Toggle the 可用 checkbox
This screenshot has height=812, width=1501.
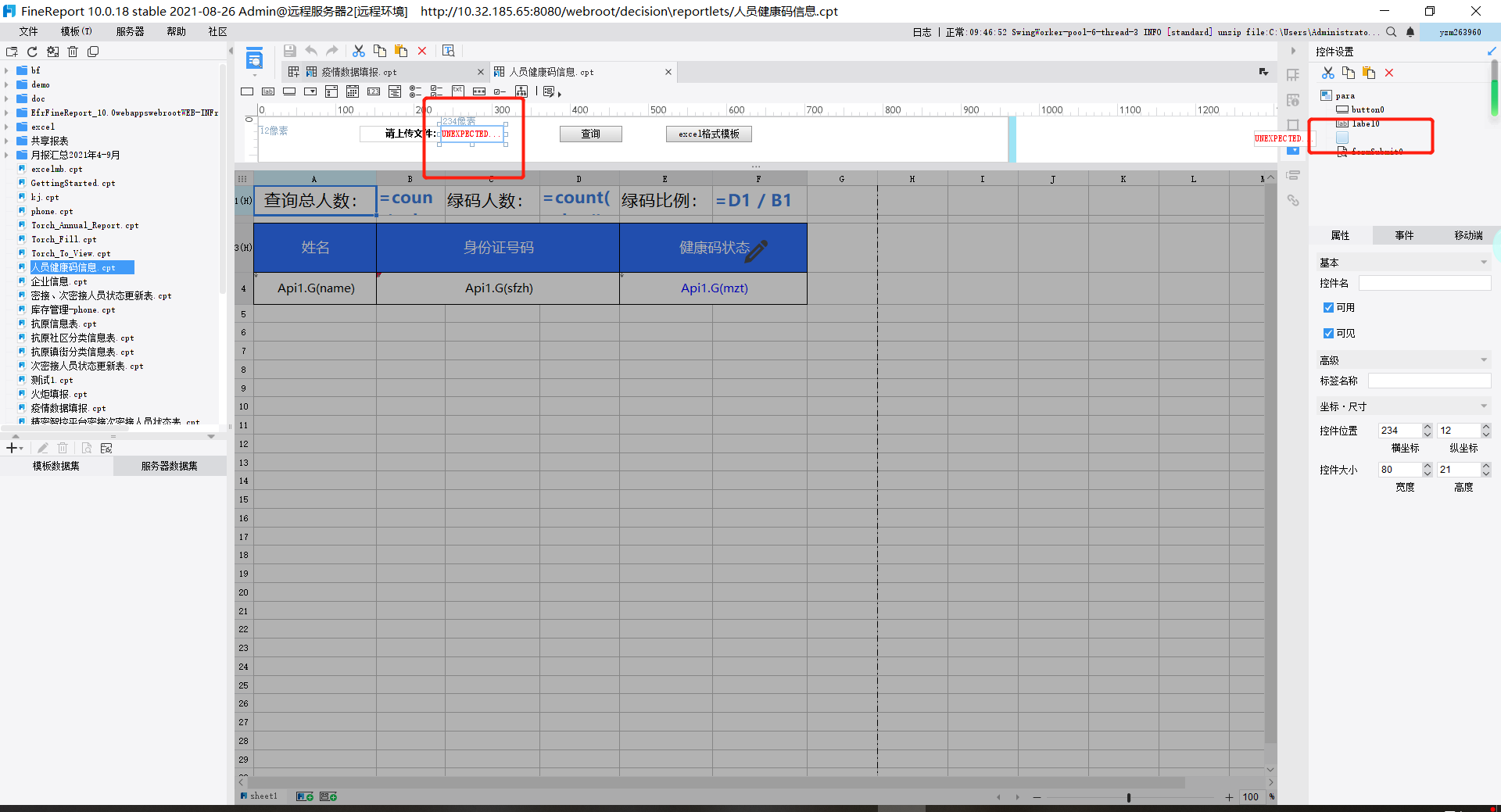coord(1328,308)
